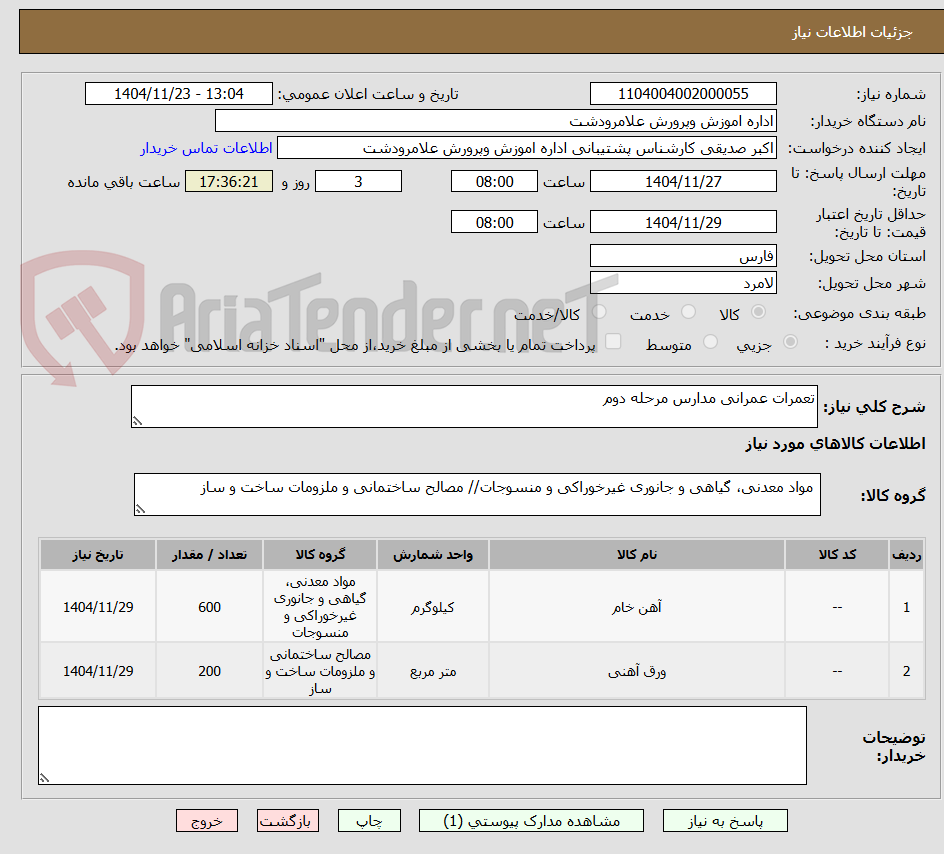
Task: Click the متر مربع unit cell
Action: 433,671
